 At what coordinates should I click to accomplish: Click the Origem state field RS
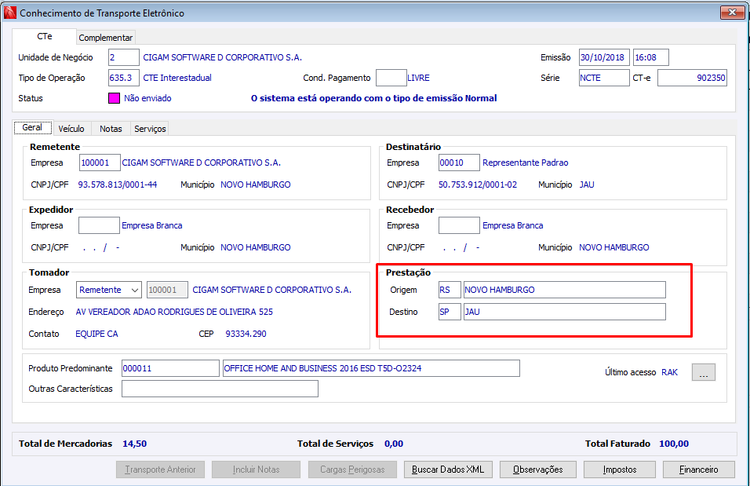click(x=450, y=290)
